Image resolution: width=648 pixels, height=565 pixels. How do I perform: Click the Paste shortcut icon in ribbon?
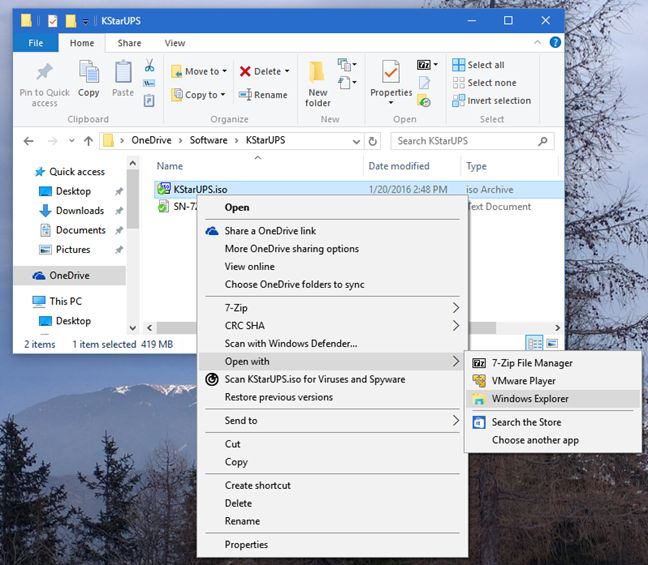tap(149, 100)
